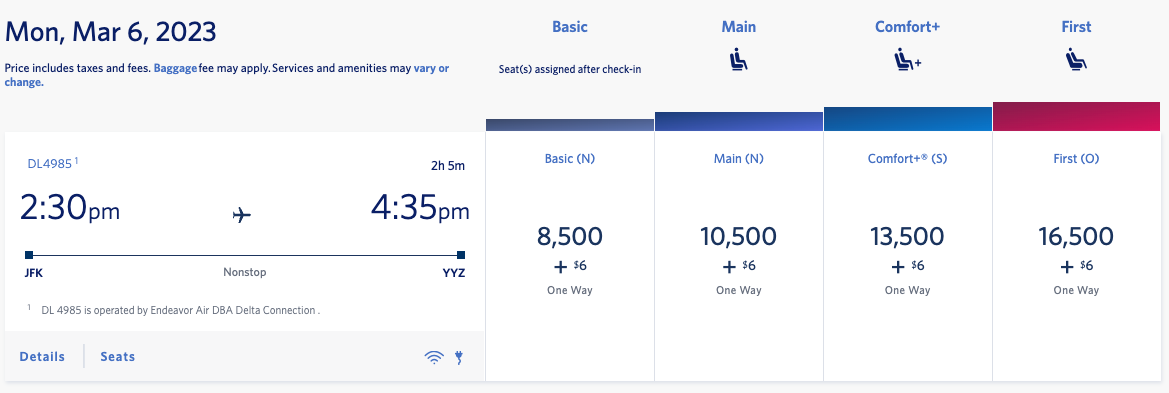
Task: Select the Comfort+ column header
Action: pyautogui.click(x=907, y=27)
